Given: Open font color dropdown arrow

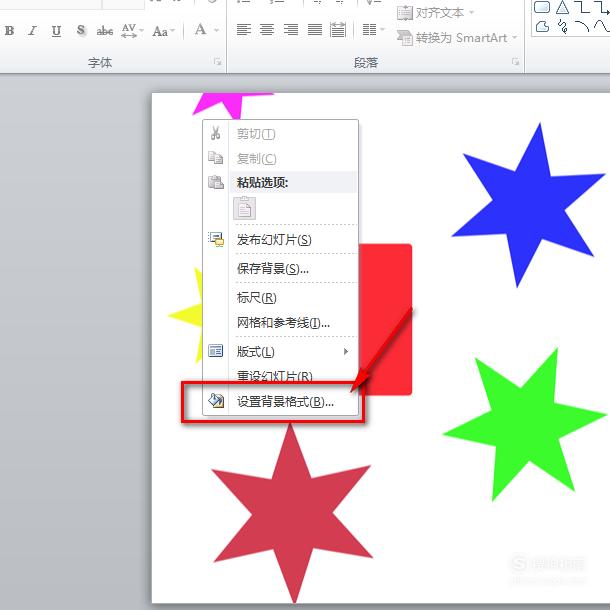Looking at the screenshot, I should coord(216,30).
